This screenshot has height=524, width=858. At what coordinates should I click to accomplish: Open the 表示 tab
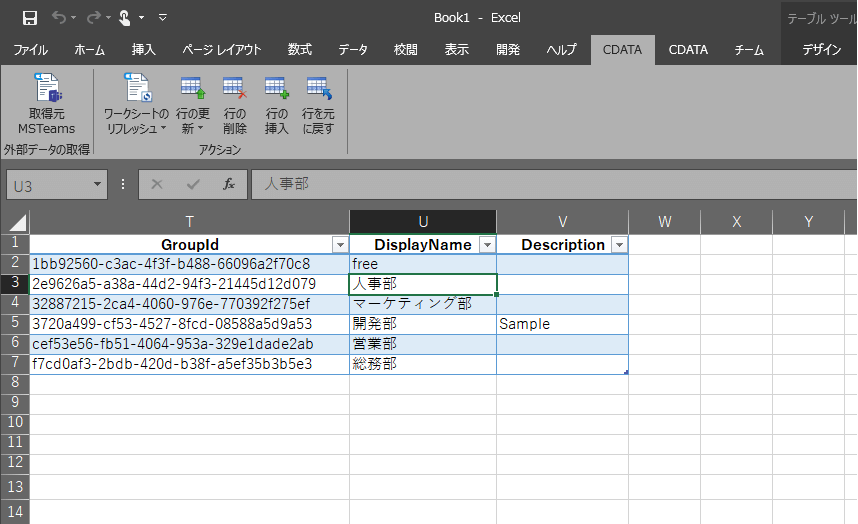pos(456,50)
